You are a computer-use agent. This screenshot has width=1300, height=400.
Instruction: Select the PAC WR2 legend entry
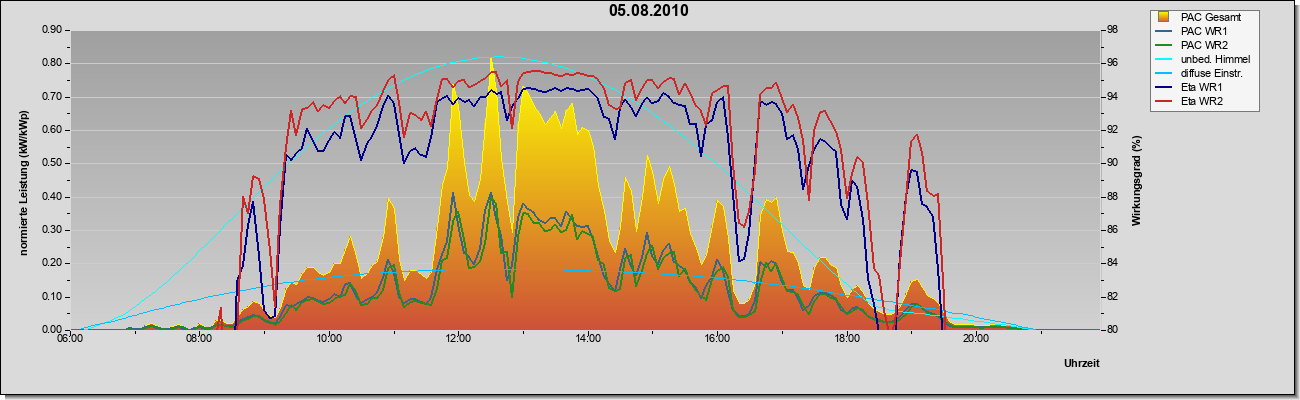click(1201, 45)
